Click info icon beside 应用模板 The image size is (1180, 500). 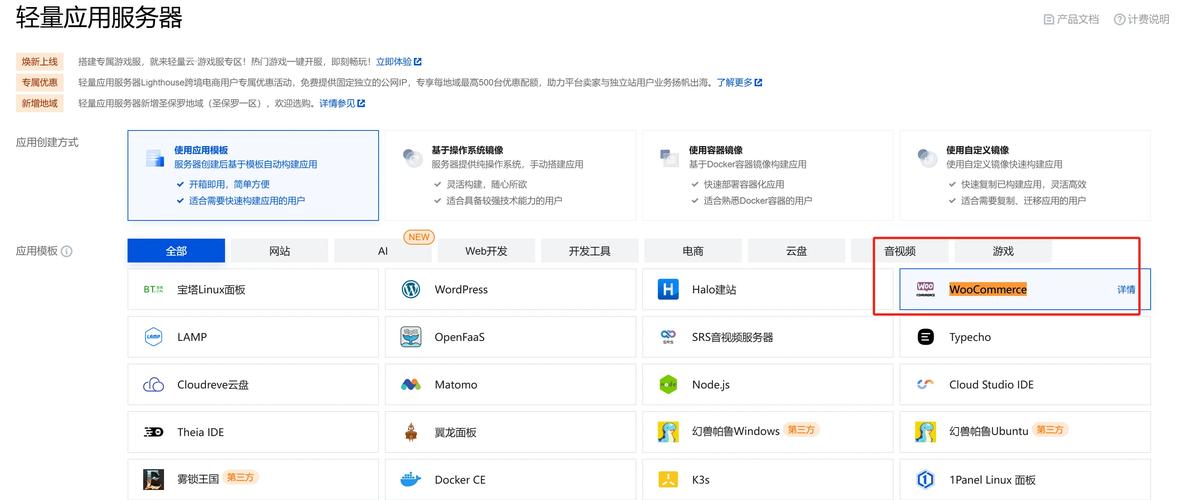(x=66, y=251)
